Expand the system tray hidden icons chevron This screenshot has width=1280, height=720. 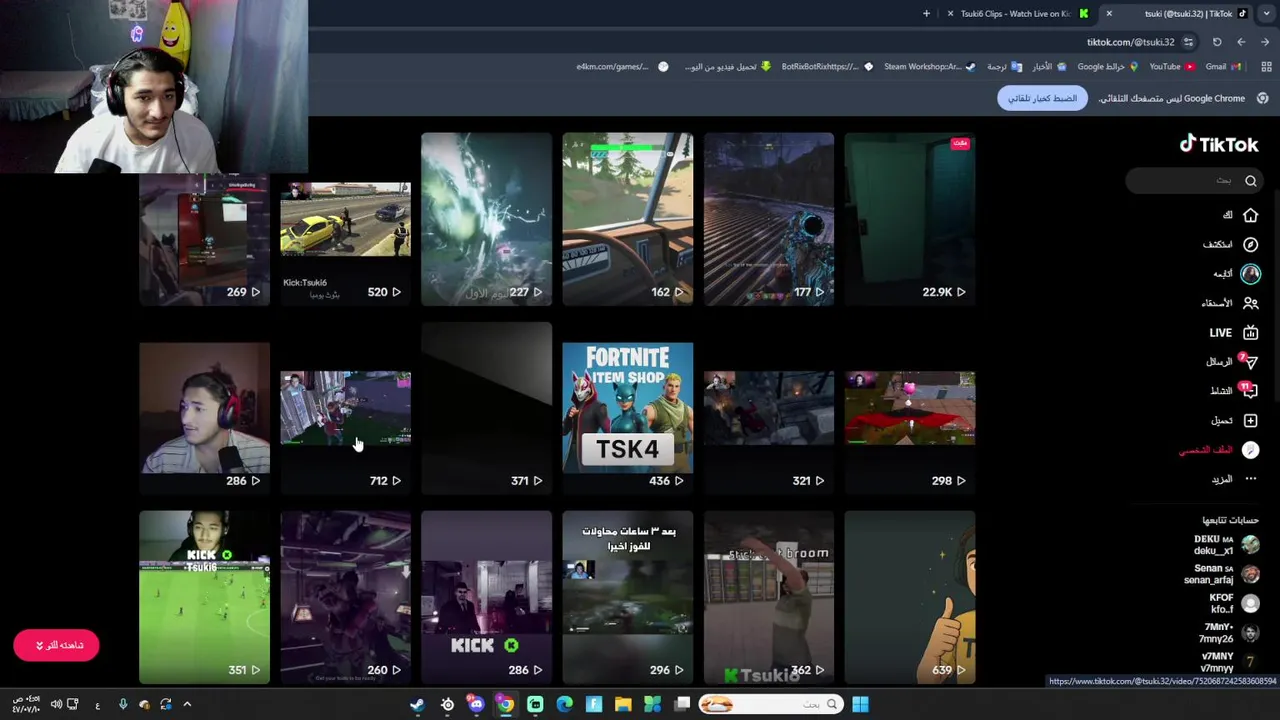click(187, 705)
